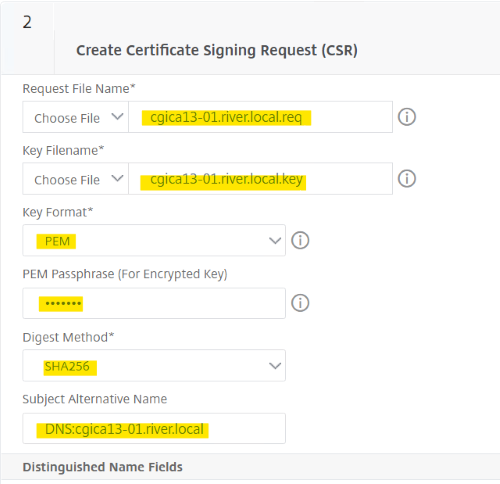The height and width of the screenshot is (484, 500).
Task: Open Choose File dropdown for Key Filename
Action: (75, 179)
